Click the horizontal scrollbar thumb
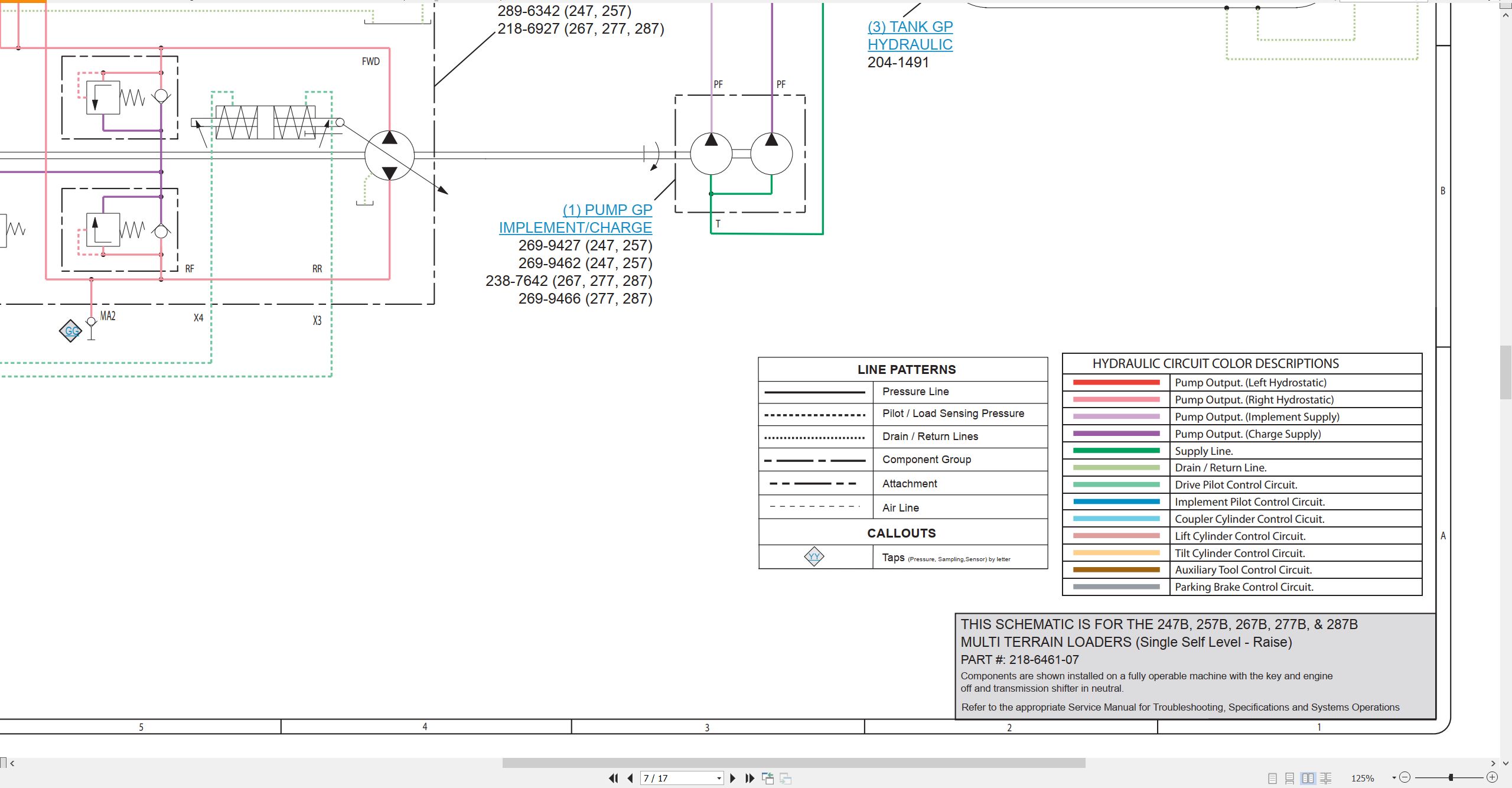 tap(794, 763)
